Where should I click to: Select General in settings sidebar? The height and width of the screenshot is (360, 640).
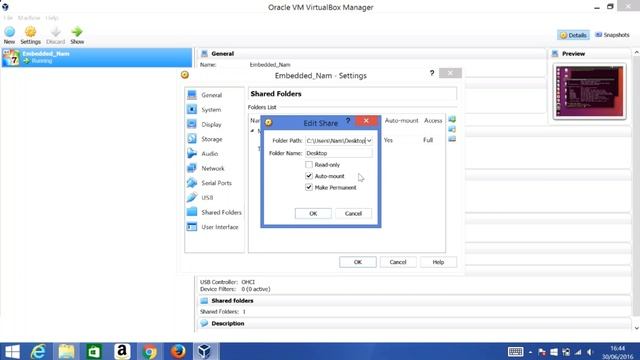tap(211, 95)
